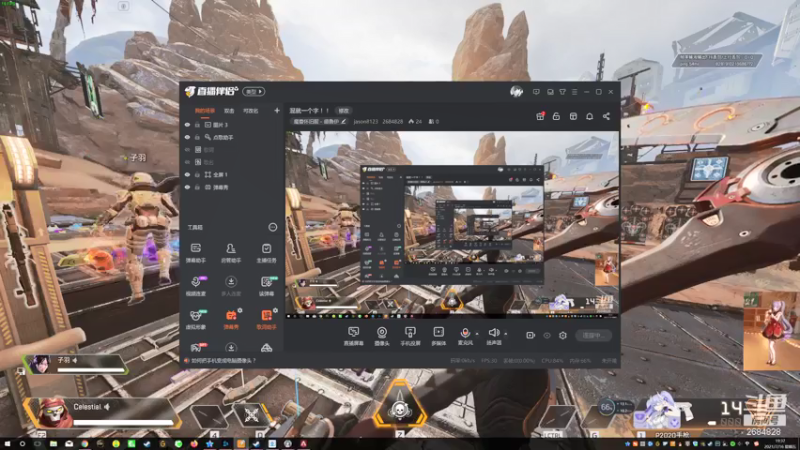The height and width of the screenshot is (450, 800).
Task: Switch to the second scene tab
Action: (x=229, y=111)
